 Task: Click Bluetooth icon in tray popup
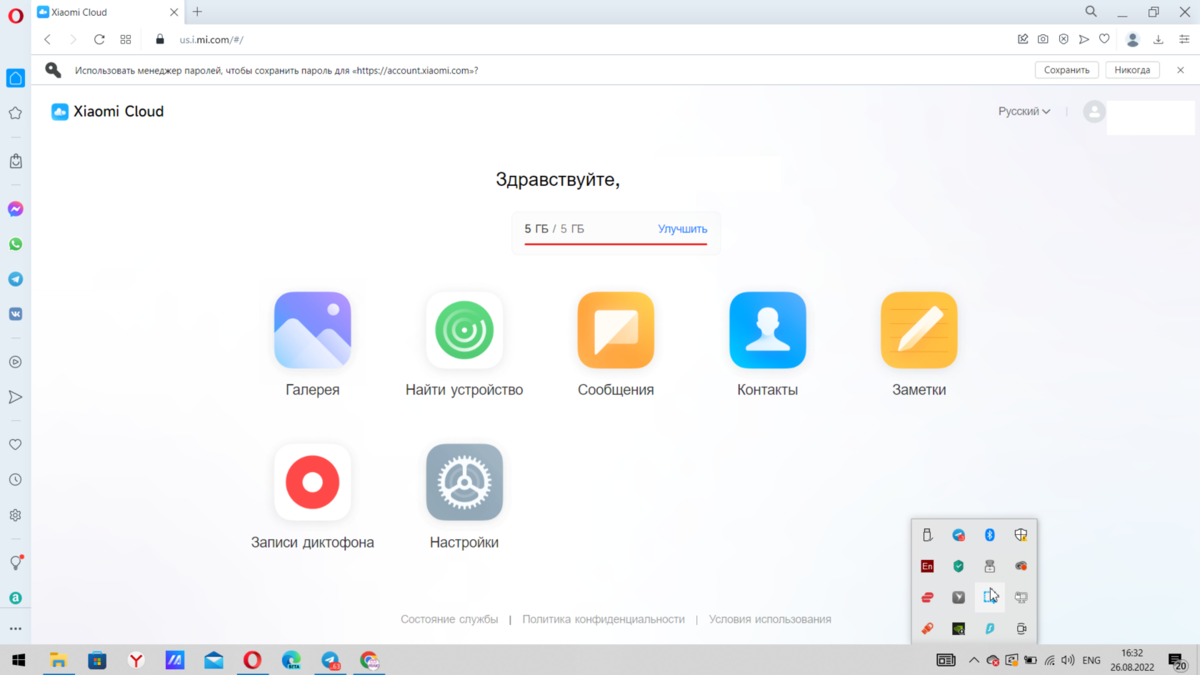click(x=990, y=535)
